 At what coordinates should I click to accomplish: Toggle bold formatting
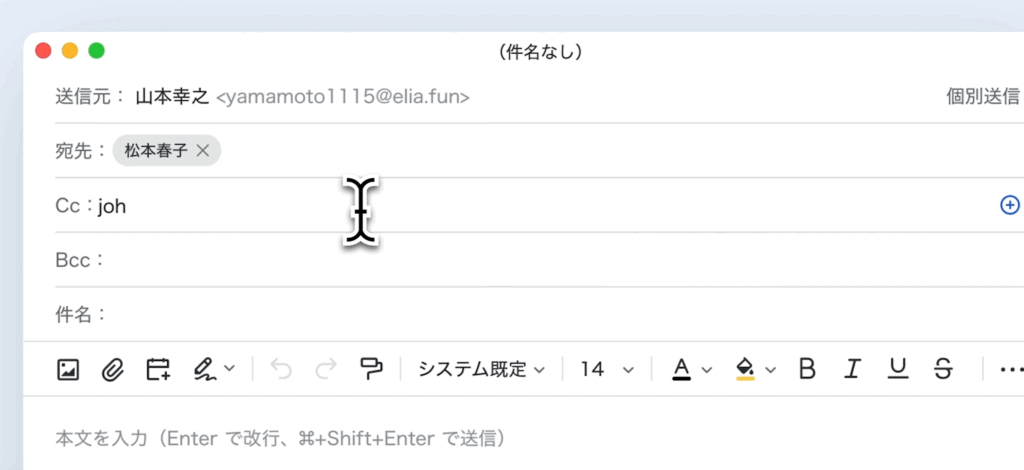tap(807, 369)
